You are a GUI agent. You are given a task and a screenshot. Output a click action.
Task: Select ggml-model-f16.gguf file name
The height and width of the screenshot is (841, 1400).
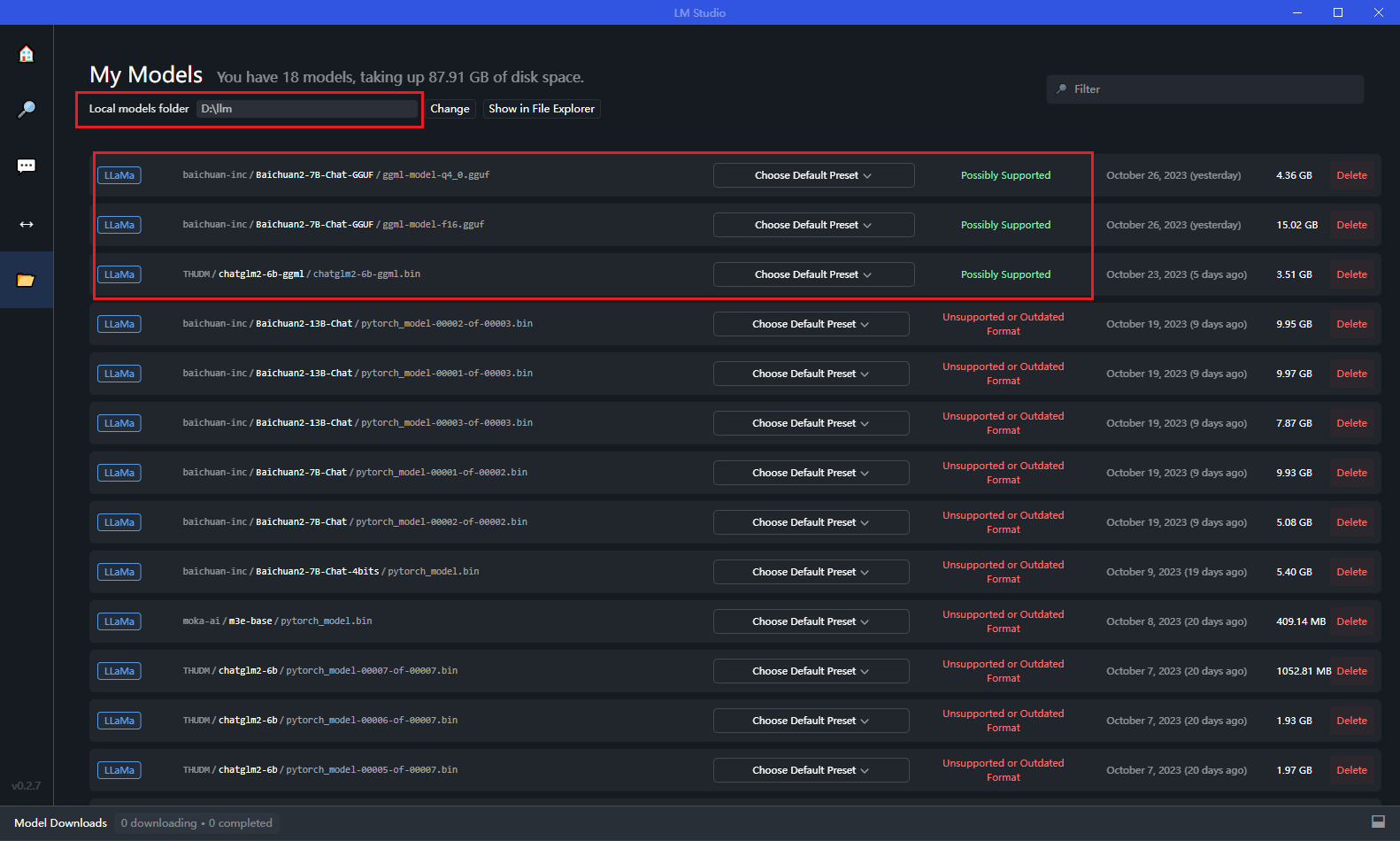click(x=433, y=225)
